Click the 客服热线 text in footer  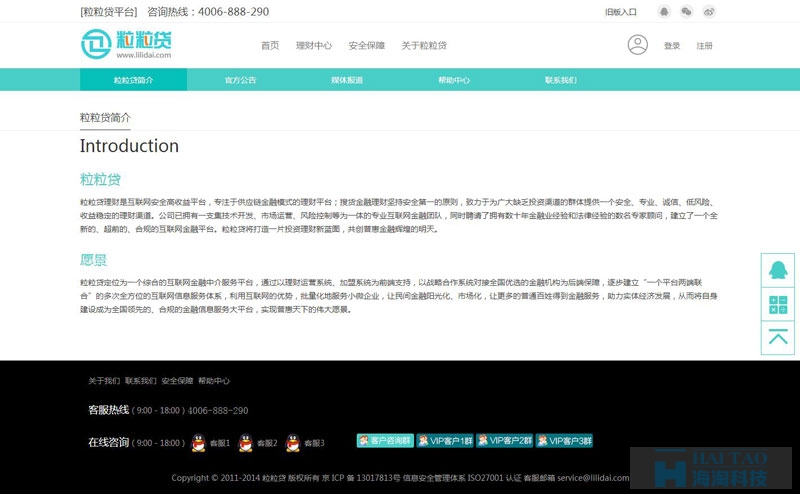click(x=109, y=410)
